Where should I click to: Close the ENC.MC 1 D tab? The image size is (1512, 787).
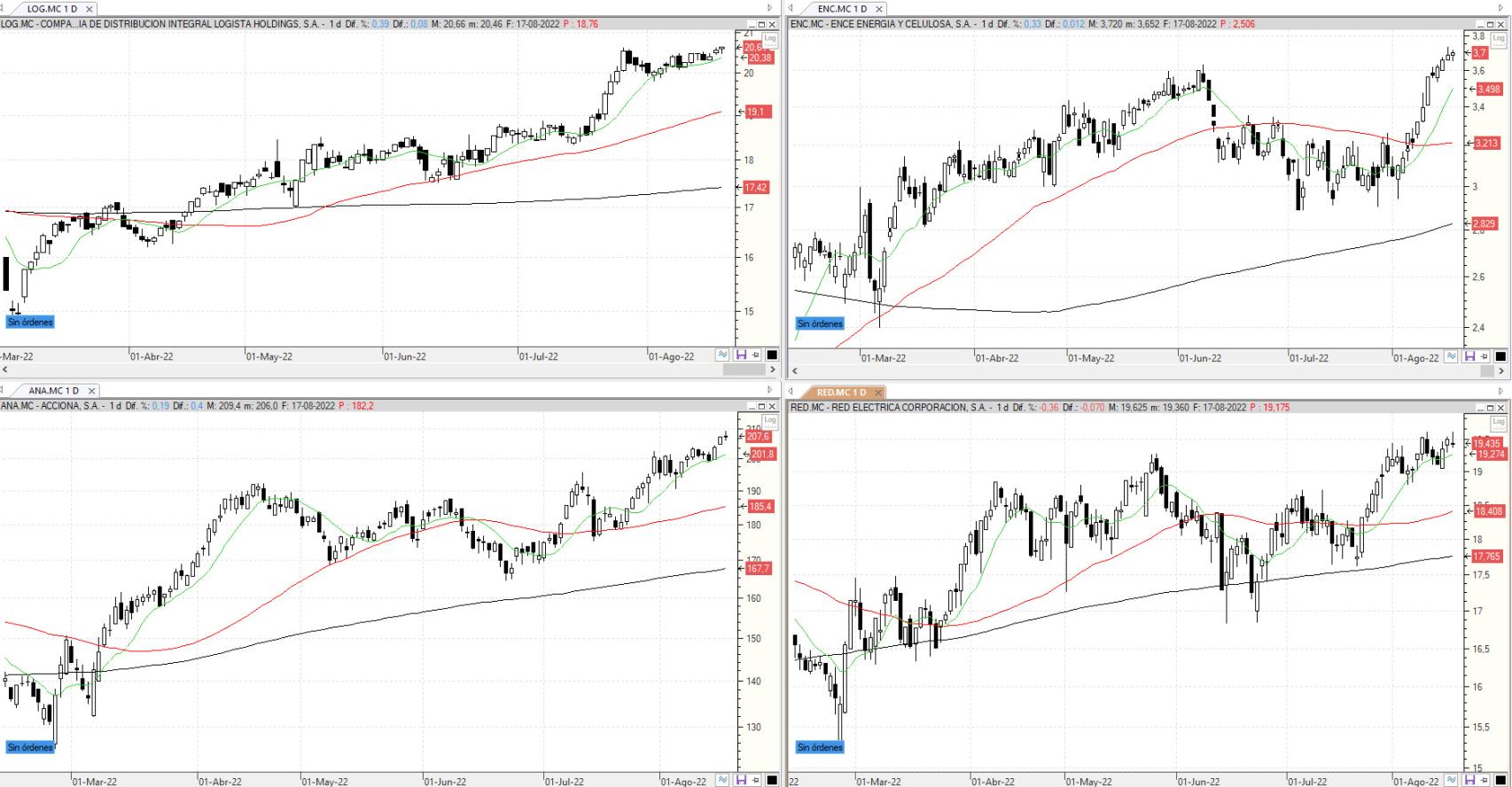pos(878,9)
